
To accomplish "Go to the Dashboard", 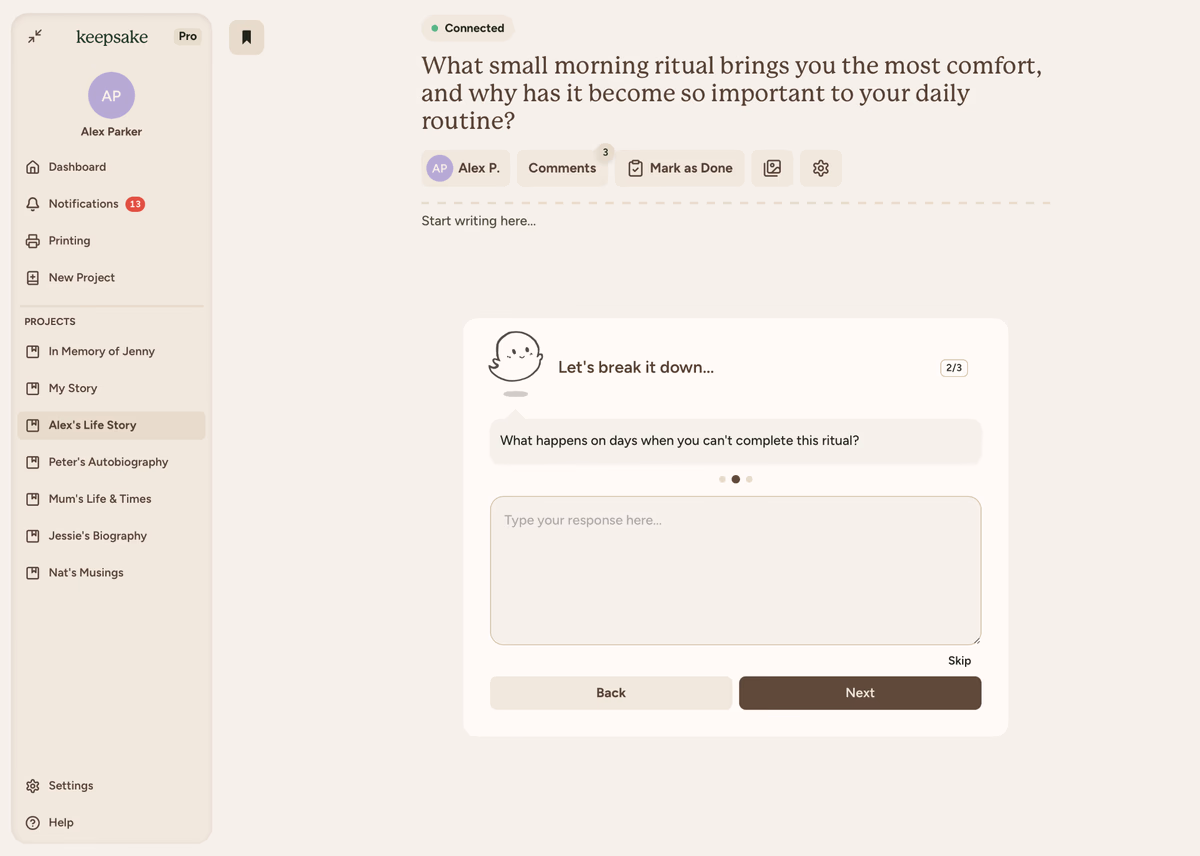I will tap(77, 167).
